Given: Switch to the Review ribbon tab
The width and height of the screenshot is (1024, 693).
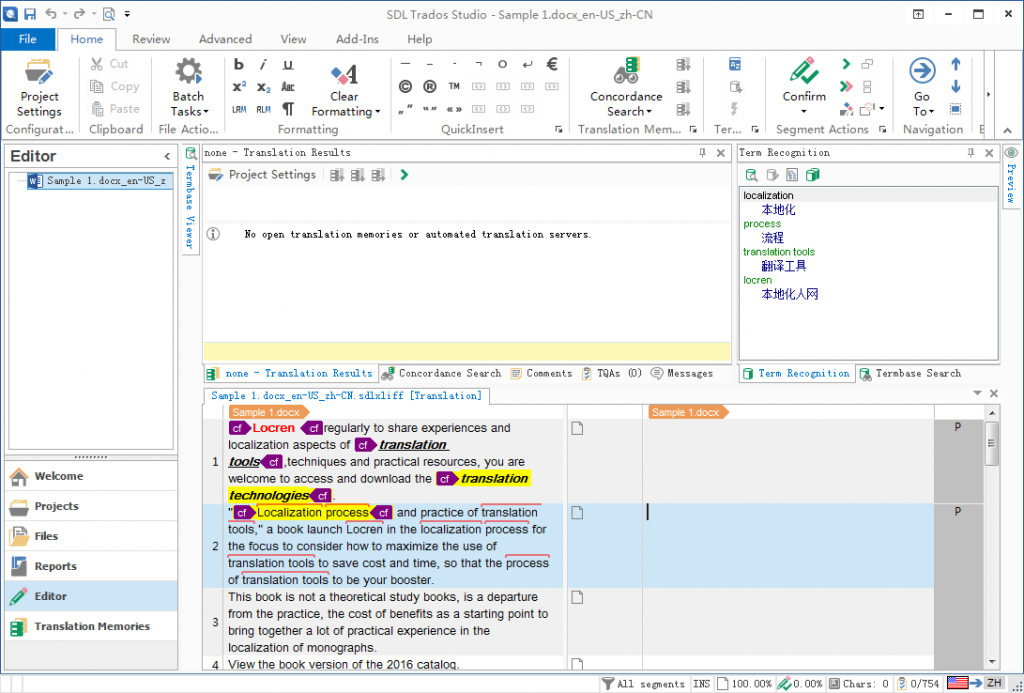Looking at the screenshot, I should click(151, 39).
